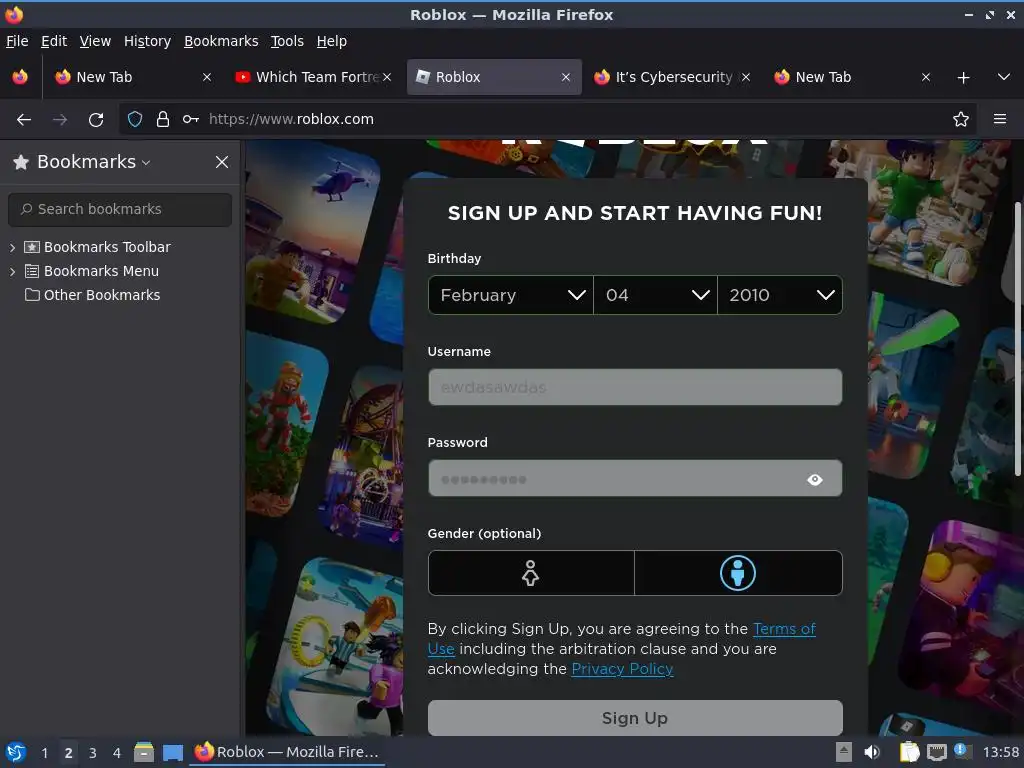Viewport: 1024px width, 768px height.
Task: Show site security padlock info
Action: tap(163, 119)
